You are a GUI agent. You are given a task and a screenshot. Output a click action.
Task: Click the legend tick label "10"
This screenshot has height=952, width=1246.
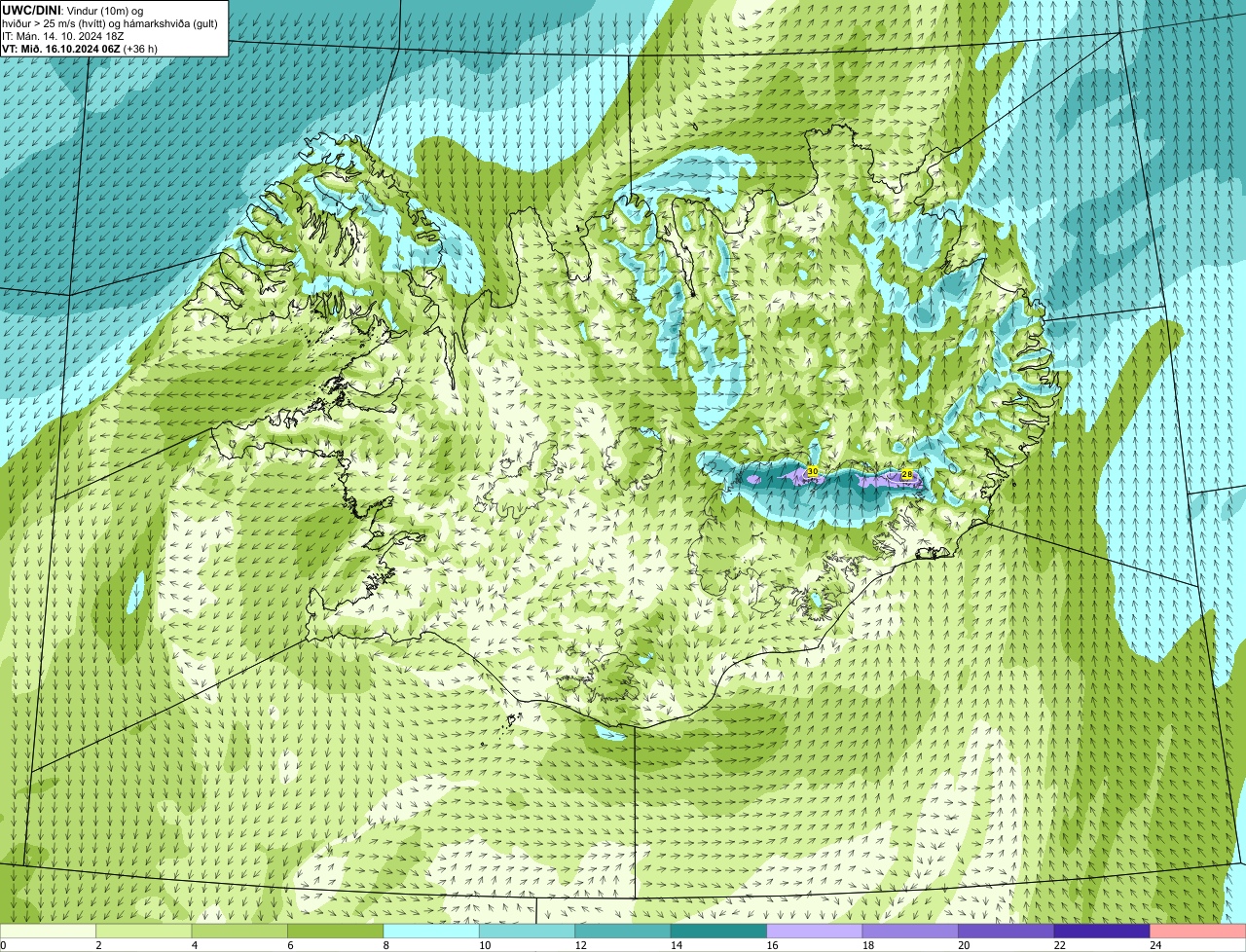pyautogui.click(x=485, y=945)
